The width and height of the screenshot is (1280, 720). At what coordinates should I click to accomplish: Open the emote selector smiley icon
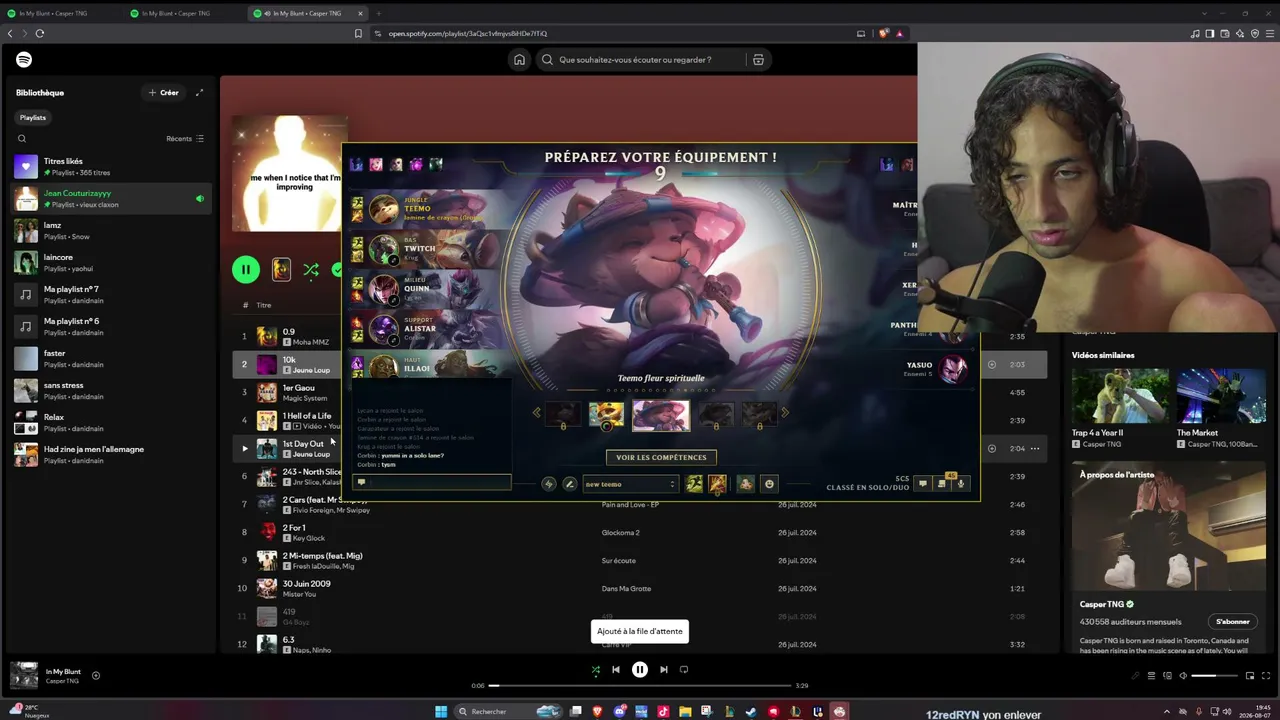point(769,485)
